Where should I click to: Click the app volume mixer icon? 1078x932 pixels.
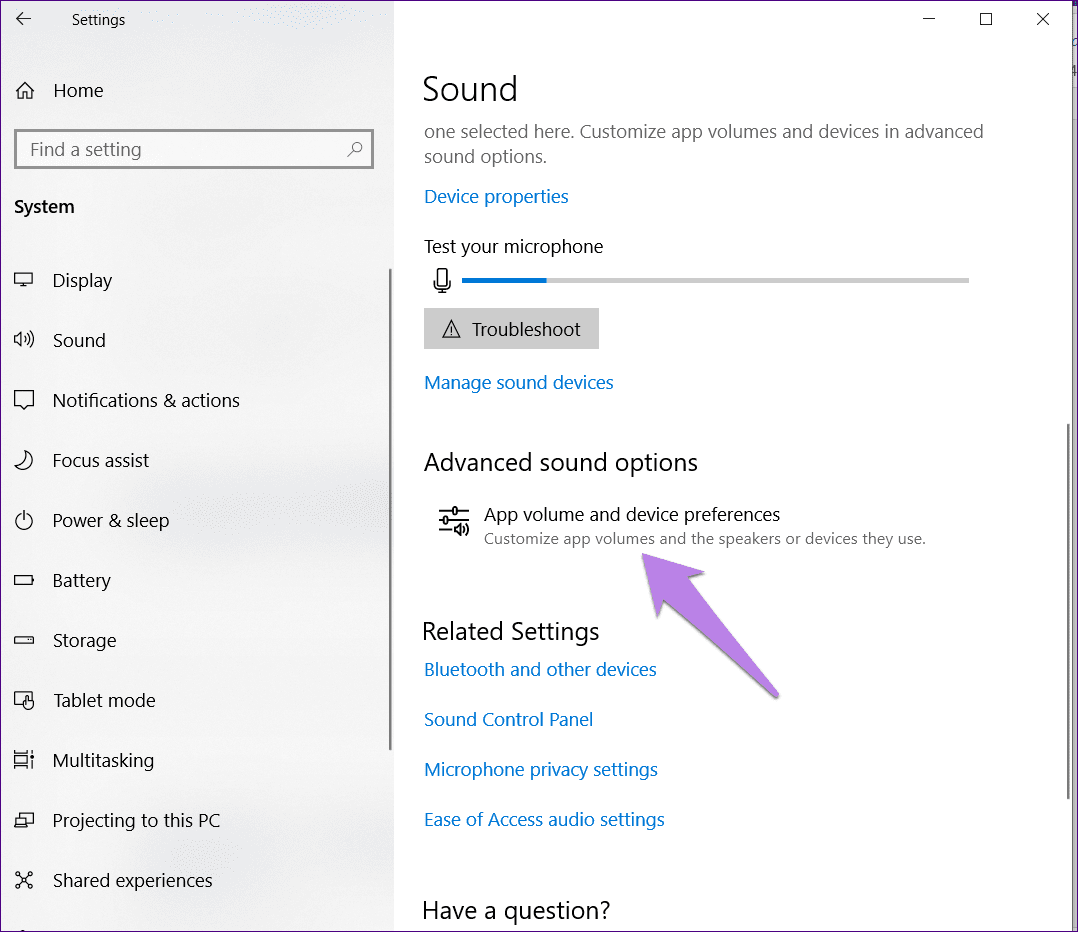point(454,521)
